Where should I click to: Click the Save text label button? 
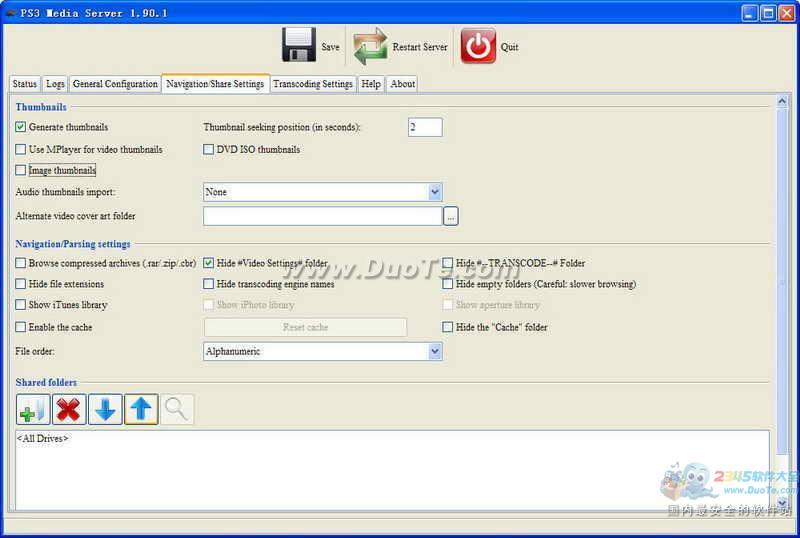coord(330,47)
